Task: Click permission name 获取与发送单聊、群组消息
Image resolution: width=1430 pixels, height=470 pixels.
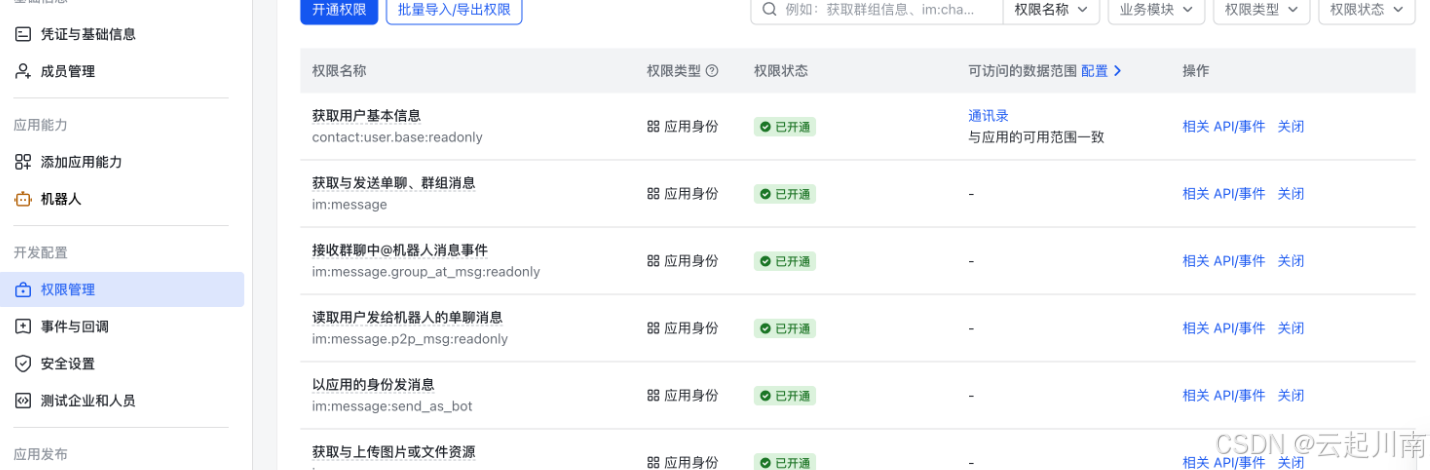Action: 393,183
